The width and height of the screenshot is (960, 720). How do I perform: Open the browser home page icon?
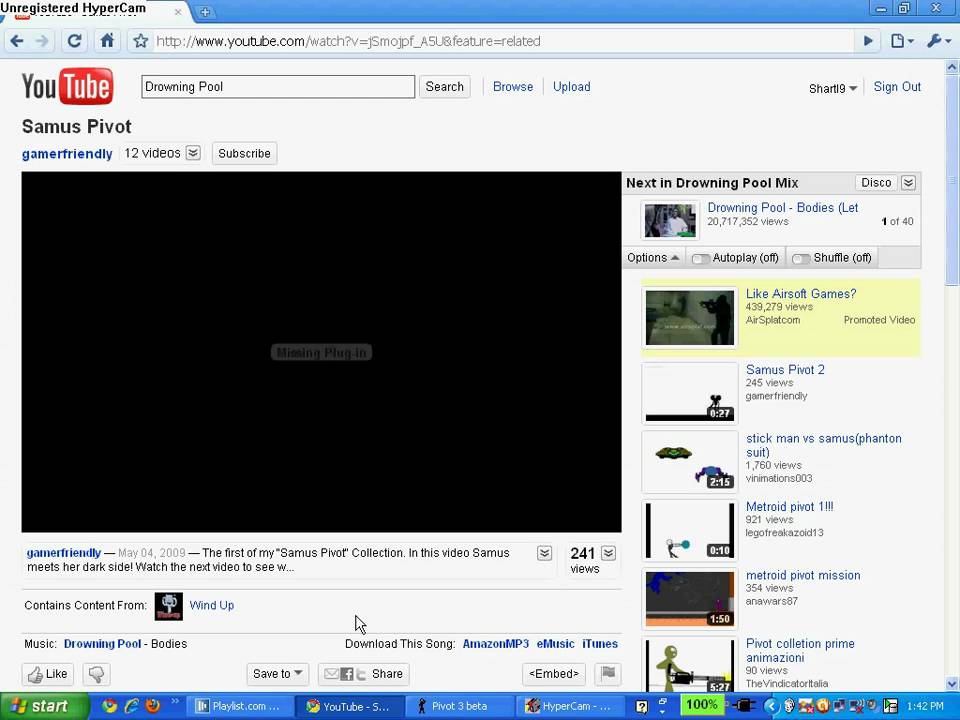click(107, 41)
